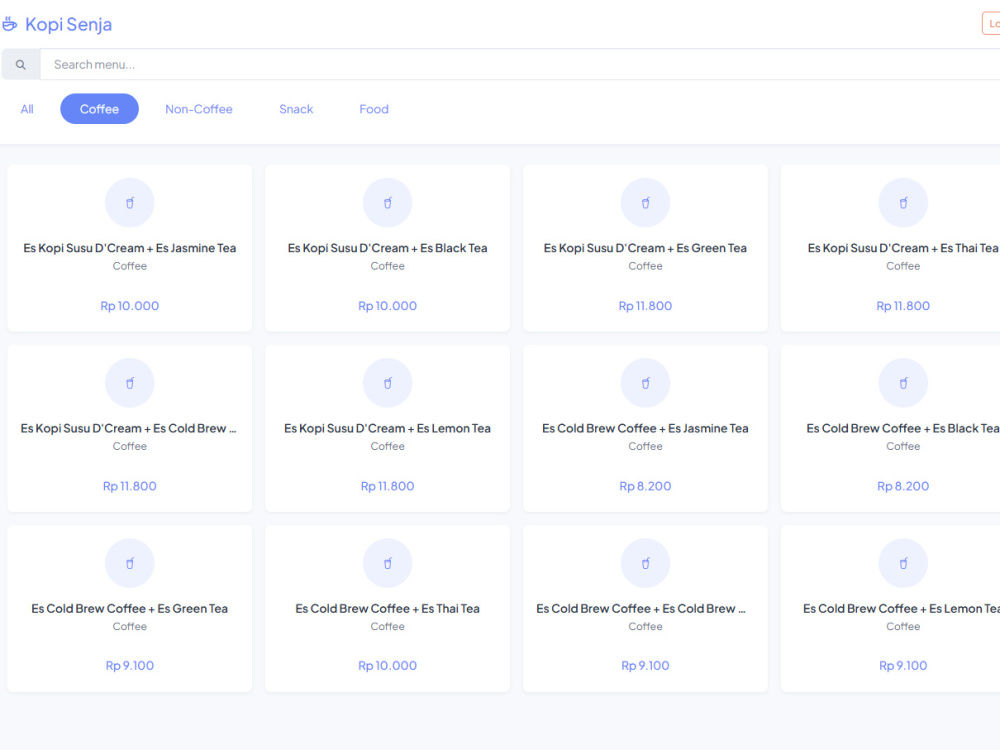Switch to the Snack category
Viewport: 1000px width, 750px height.
pos(296,109)
